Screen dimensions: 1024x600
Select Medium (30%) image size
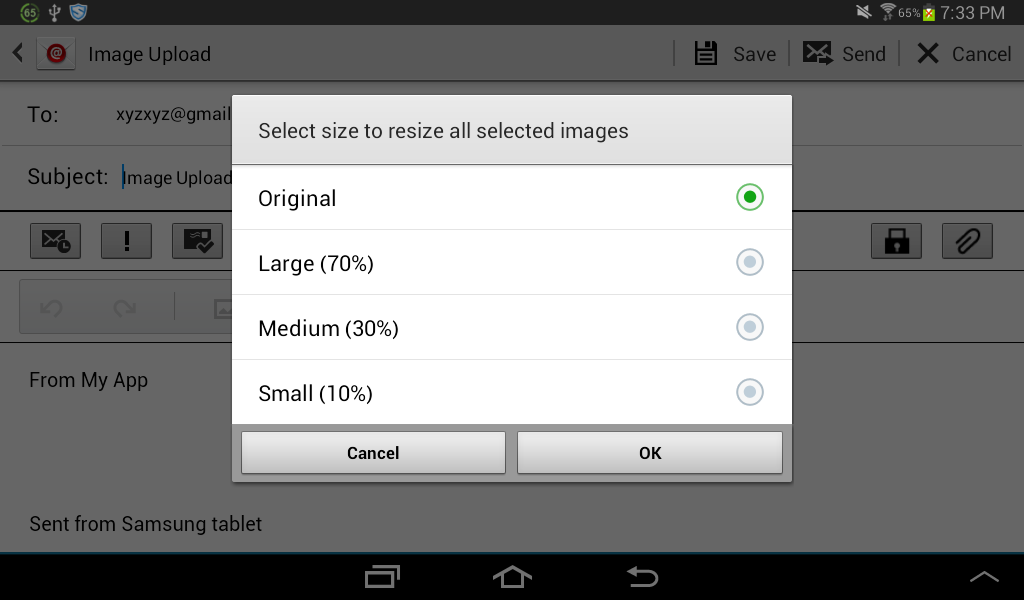(x=512, y=327)
